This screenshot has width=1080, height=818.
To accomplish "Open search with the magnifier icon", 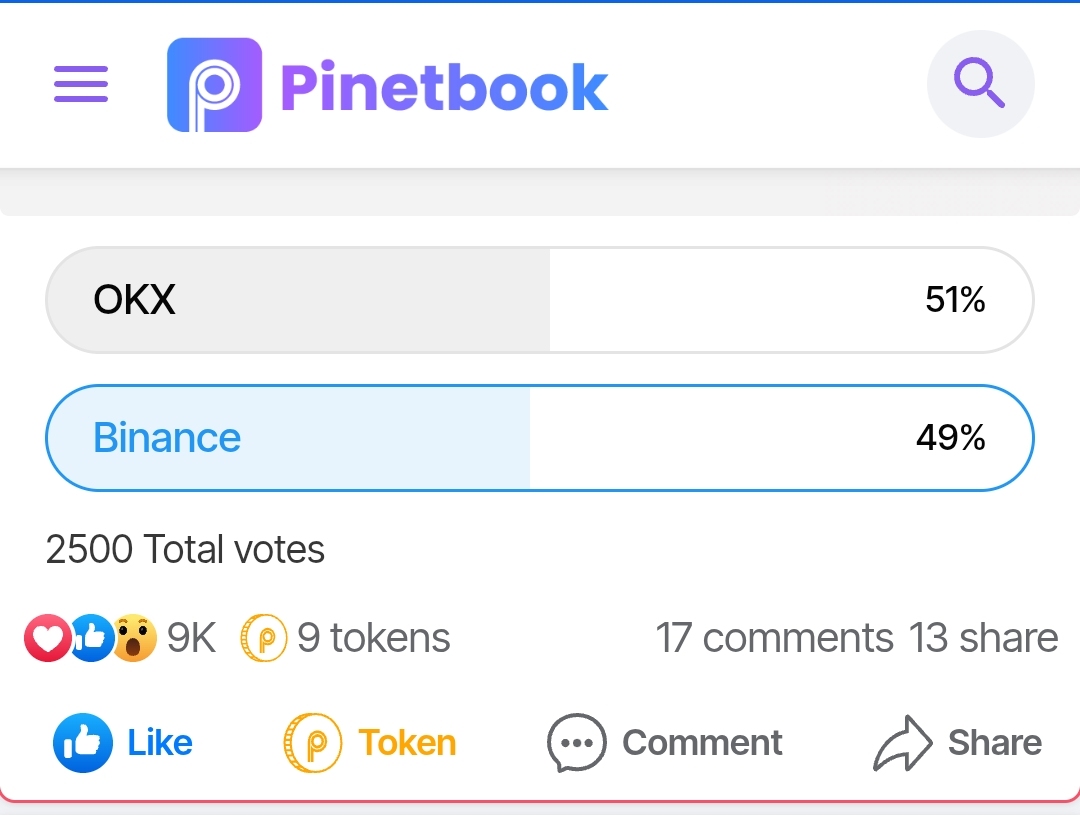I will tap(980, 84).
